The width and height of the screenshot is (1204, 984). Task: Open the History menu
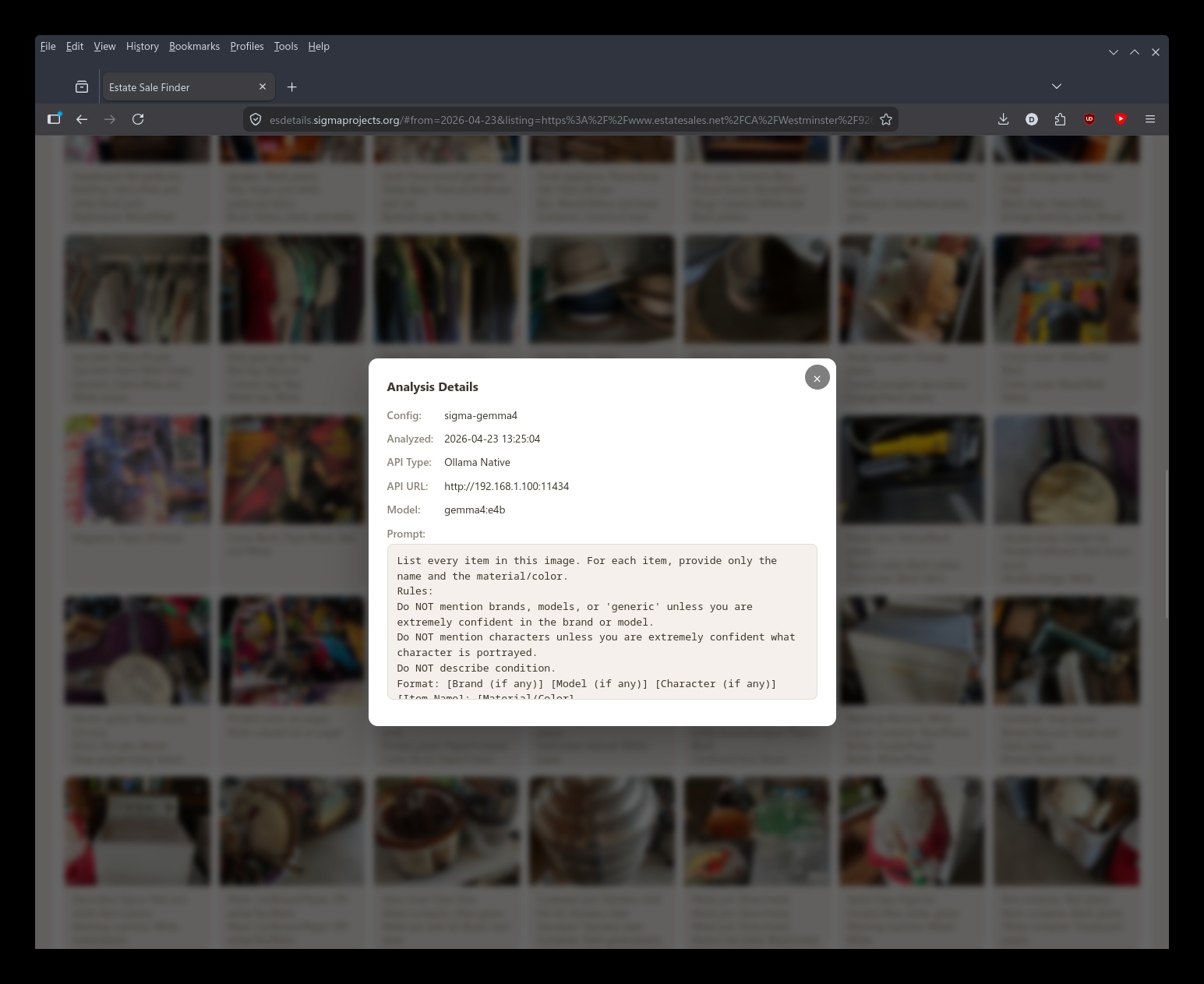[x=142, y=47]
